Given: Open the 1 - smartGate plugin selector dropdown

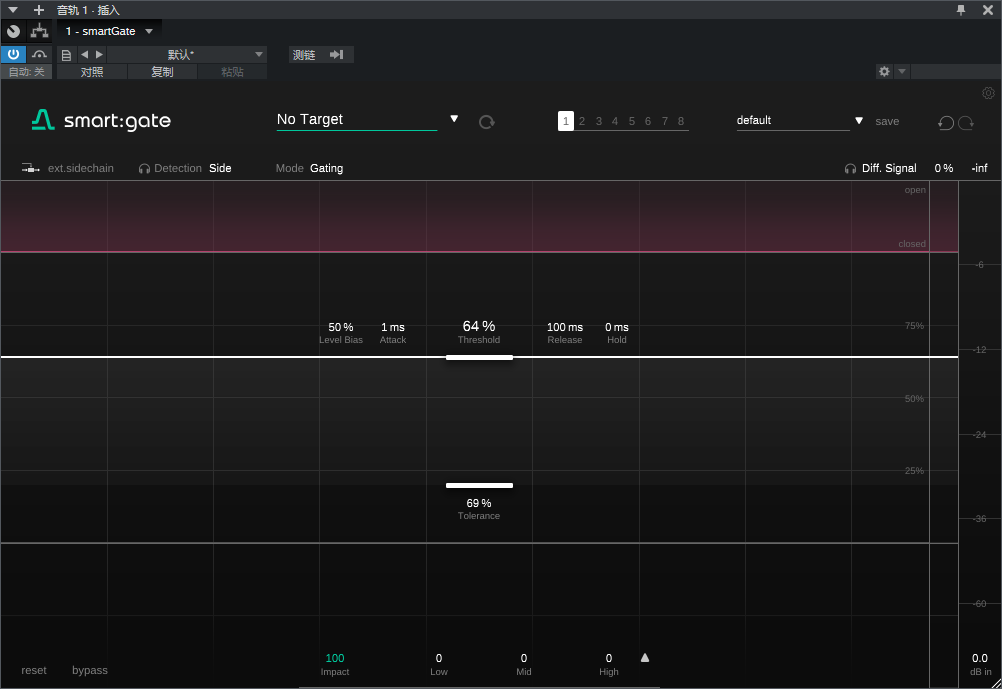Looking at the screenshot, I should point(109,31).
